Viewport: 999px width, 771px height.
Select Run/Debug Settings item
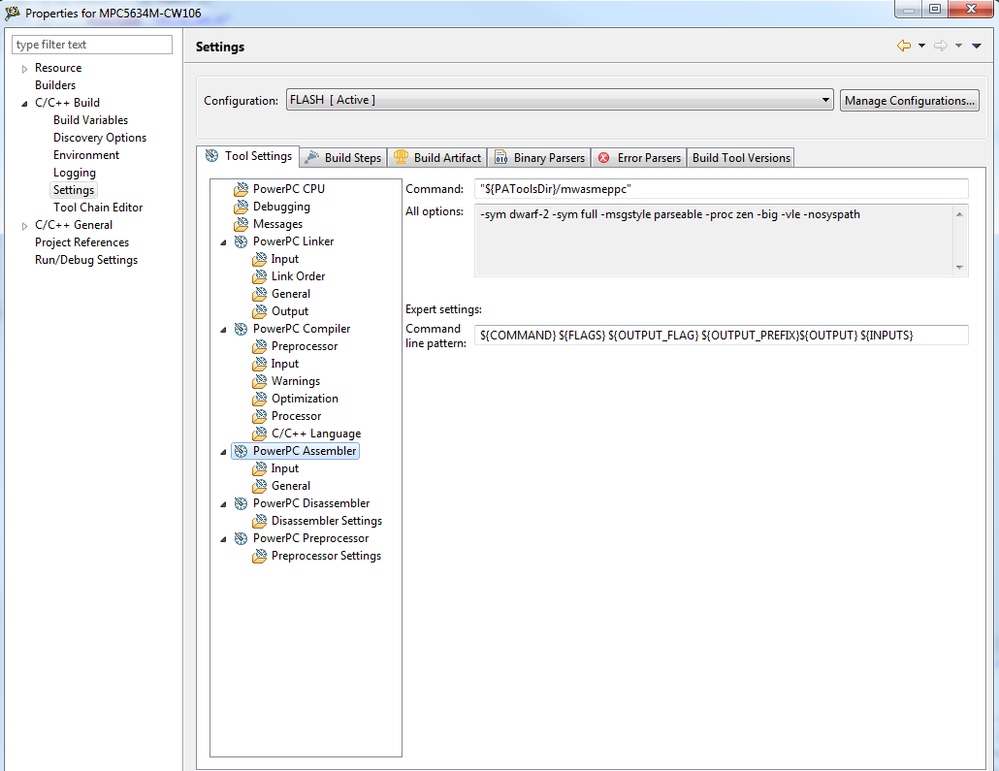coord(86,260)
